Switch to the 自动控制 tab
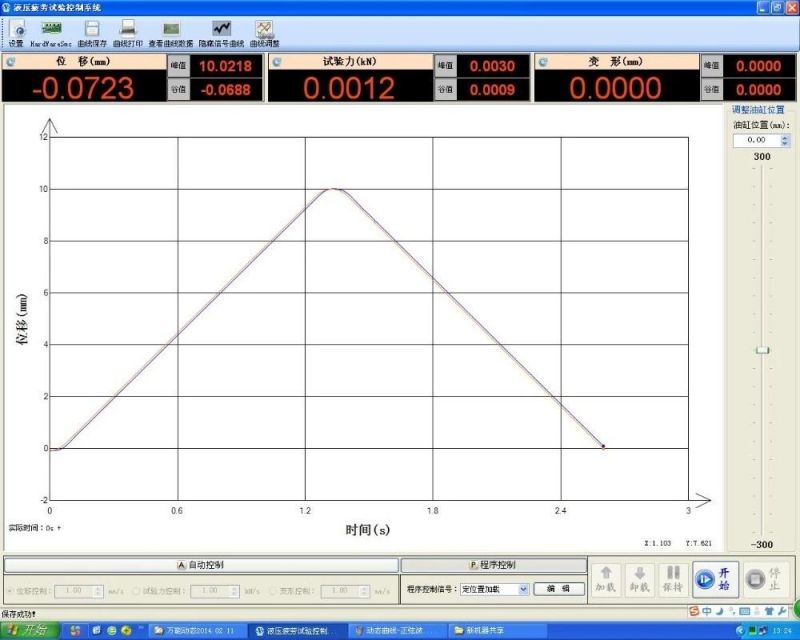The height and width of the screenshot is (640, 800). [201, 565]
